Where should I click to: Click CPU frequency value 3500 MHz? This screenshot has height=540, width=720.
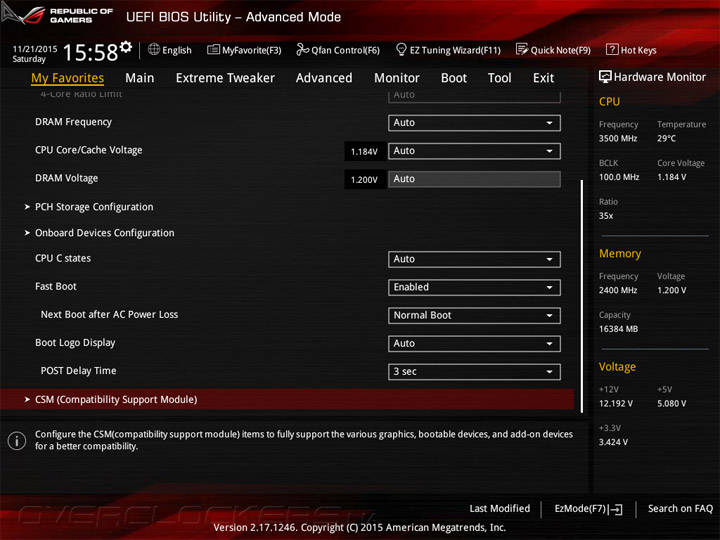tap(618, 138)
